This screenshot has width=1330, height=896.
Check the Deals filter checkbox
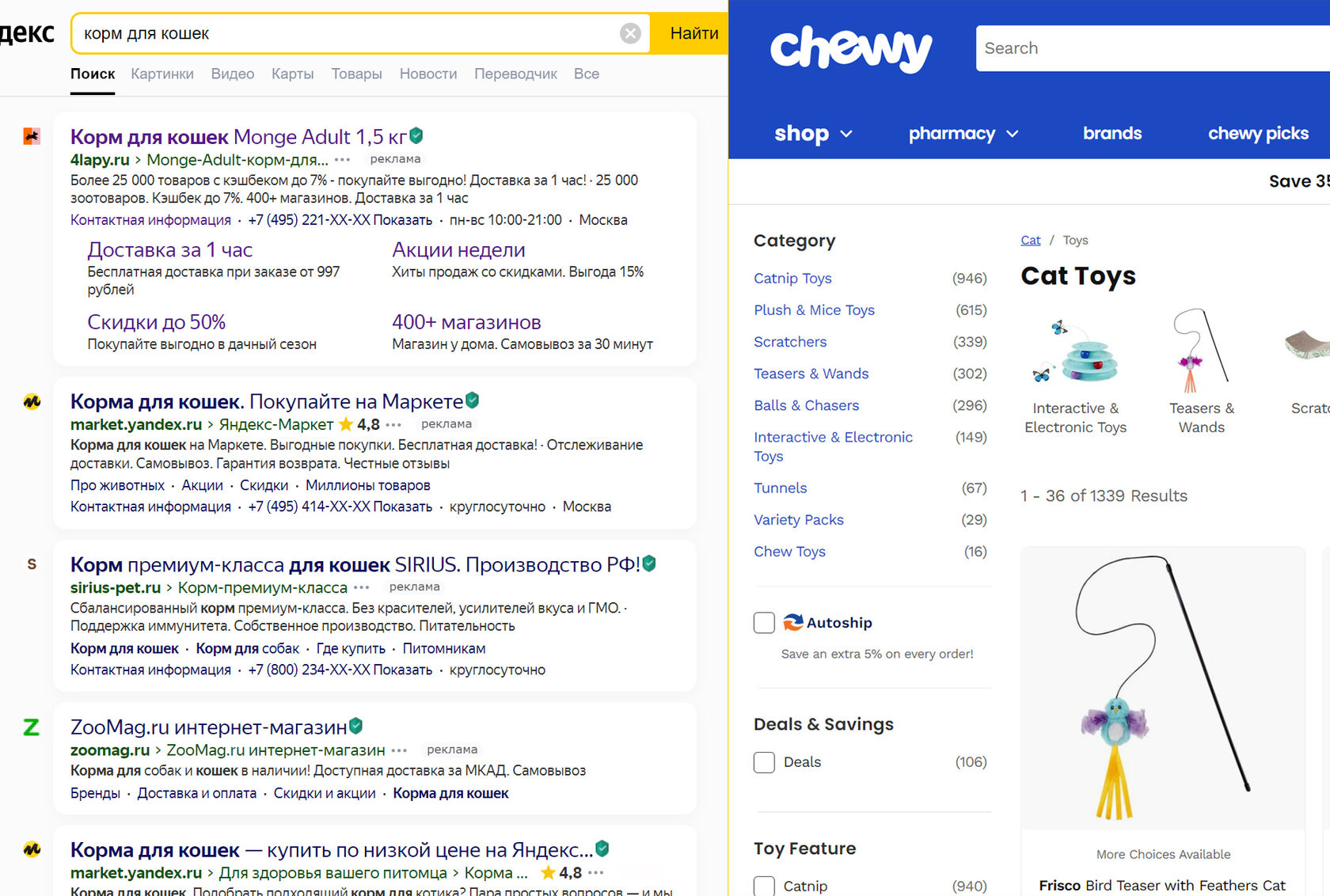tap(764, 762)
